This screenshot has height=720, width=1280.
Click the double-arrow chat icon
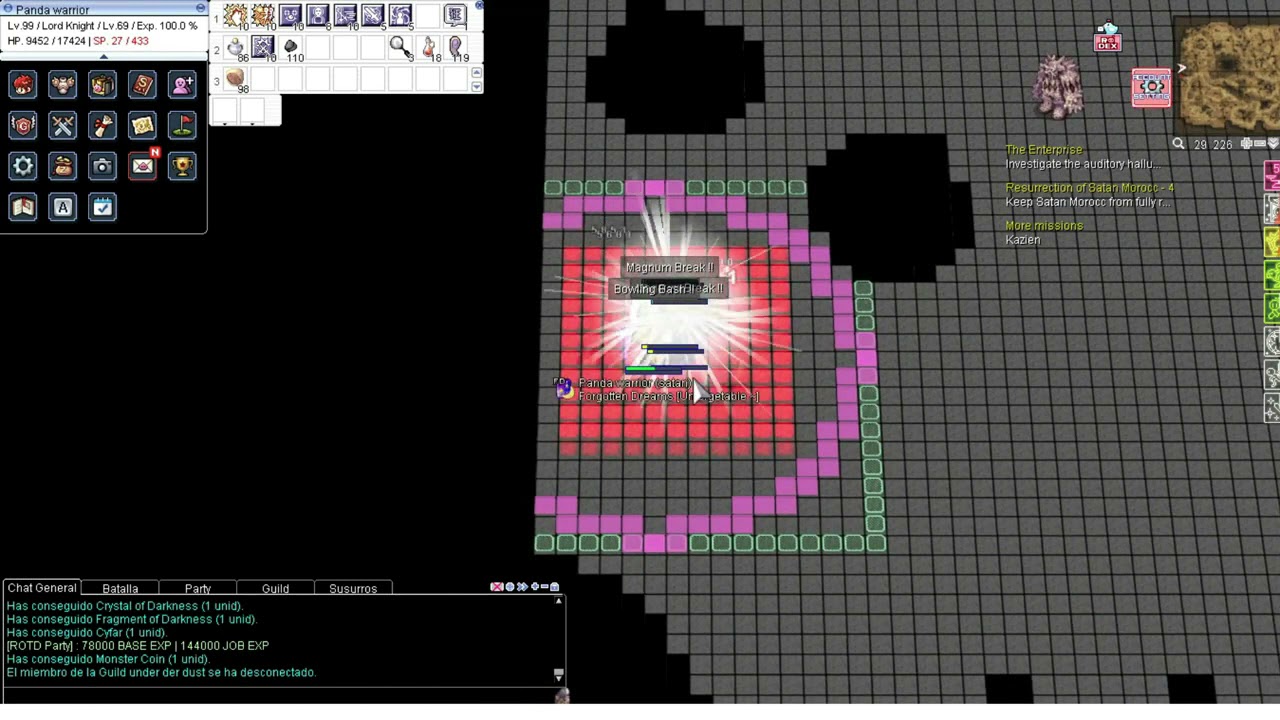pos(522,587)
